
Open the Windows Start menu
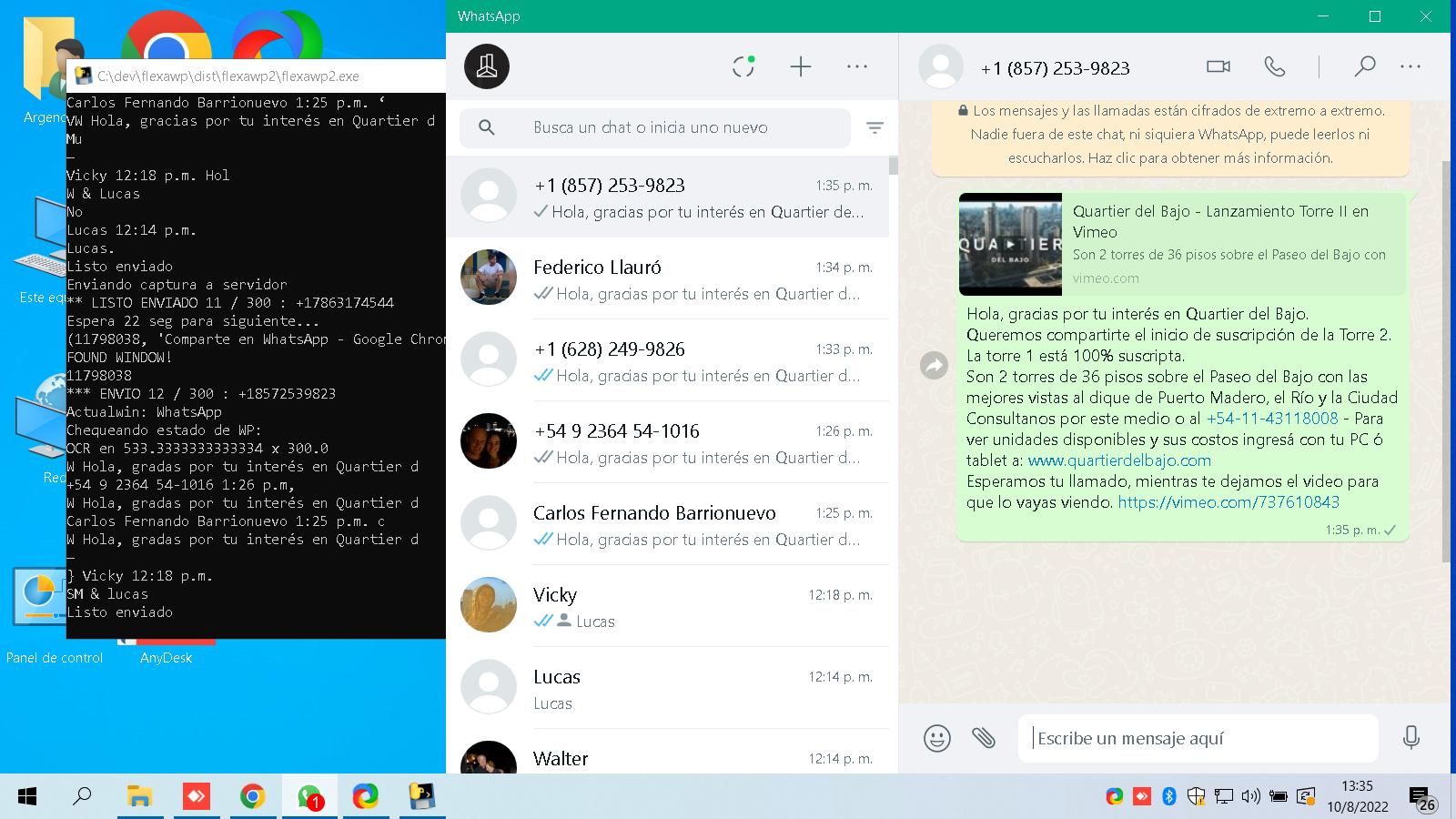tap(27, 797)
